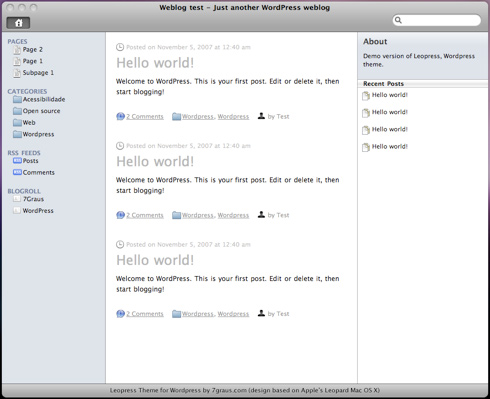Image resolution: width=490 pixels, height=399 pixels.
Task: Click the 7Graus blogroll icon
Action: (17, 199)
